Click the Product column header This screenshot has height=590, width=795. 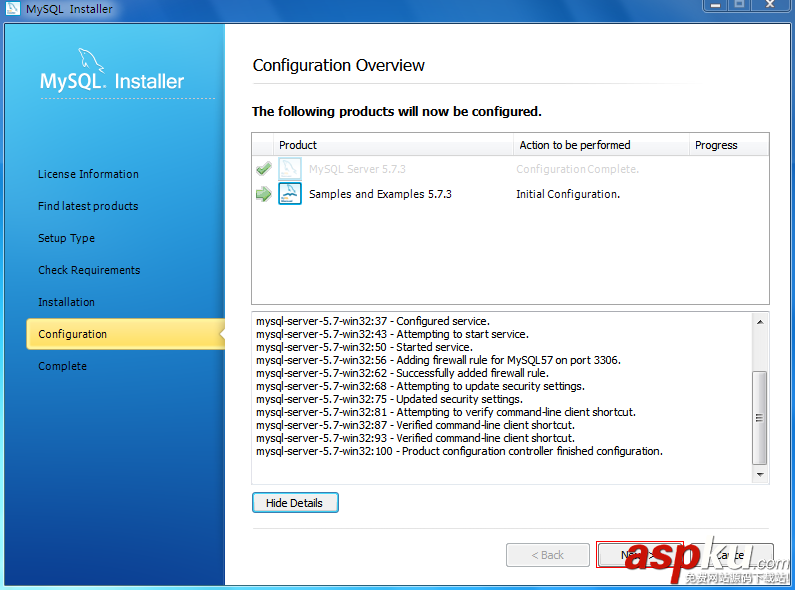point(393,145)
